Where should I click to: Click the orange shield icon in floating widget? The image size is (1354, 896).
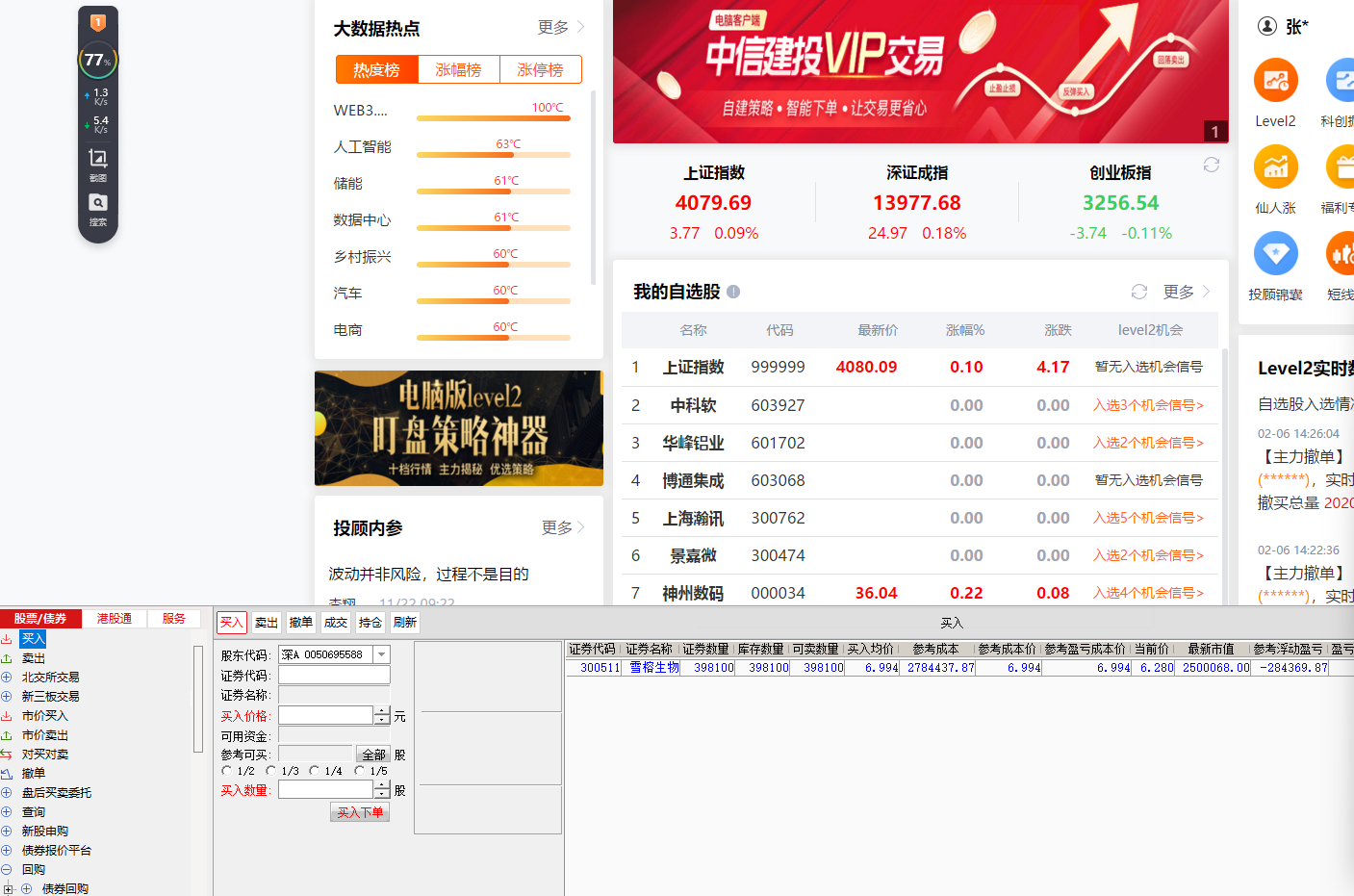[x=97, y=22]
